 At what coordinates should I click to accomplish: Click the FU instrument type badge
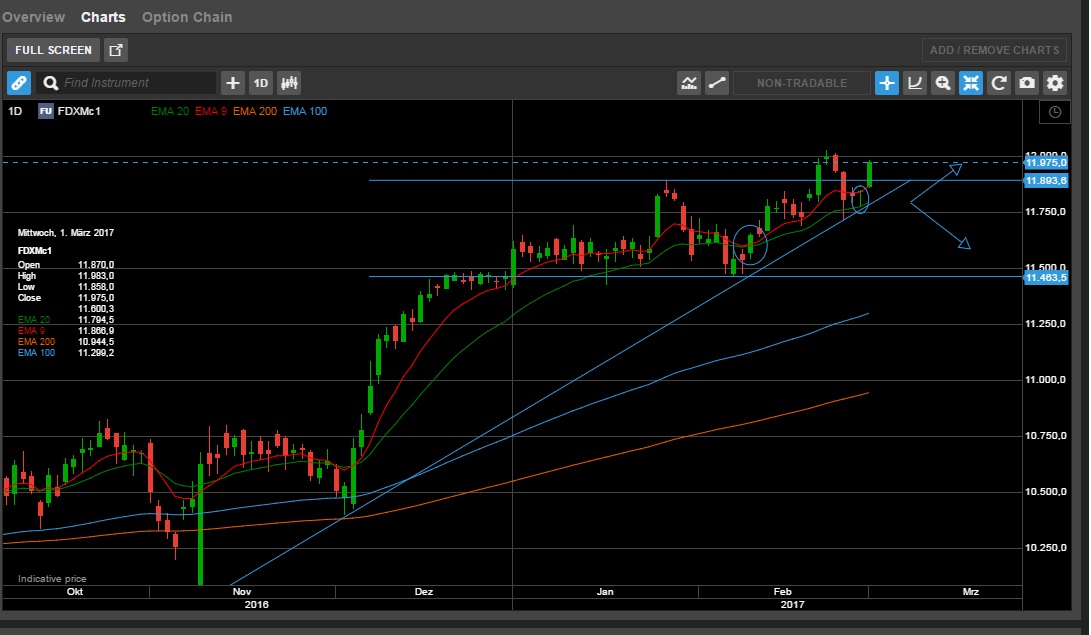(46, 111)
